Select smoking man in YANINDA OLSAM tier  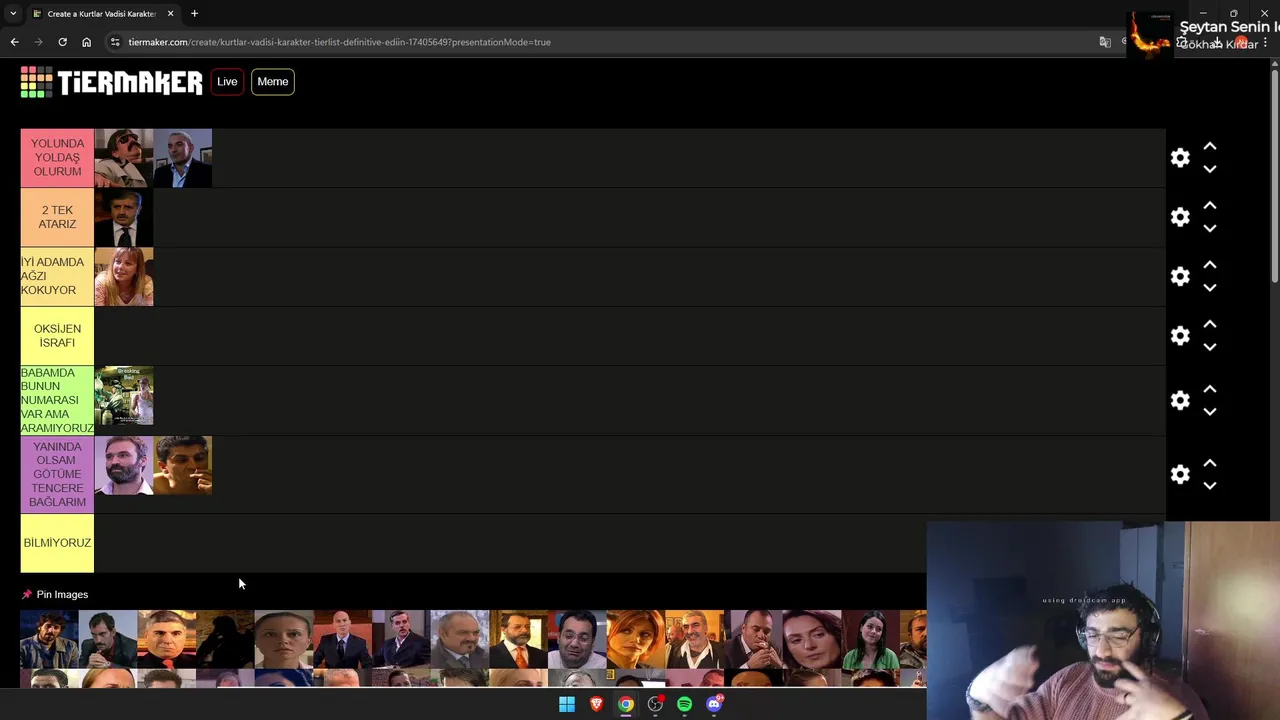pos(183,465)
